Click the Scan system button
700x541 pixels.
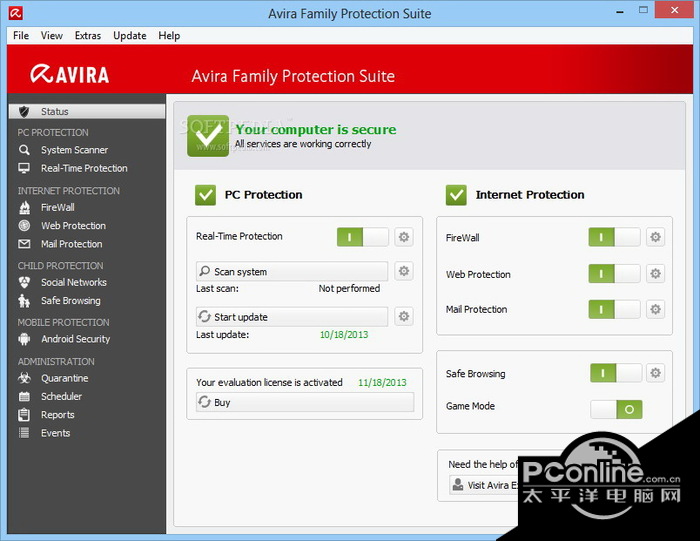tap(292, 271)
